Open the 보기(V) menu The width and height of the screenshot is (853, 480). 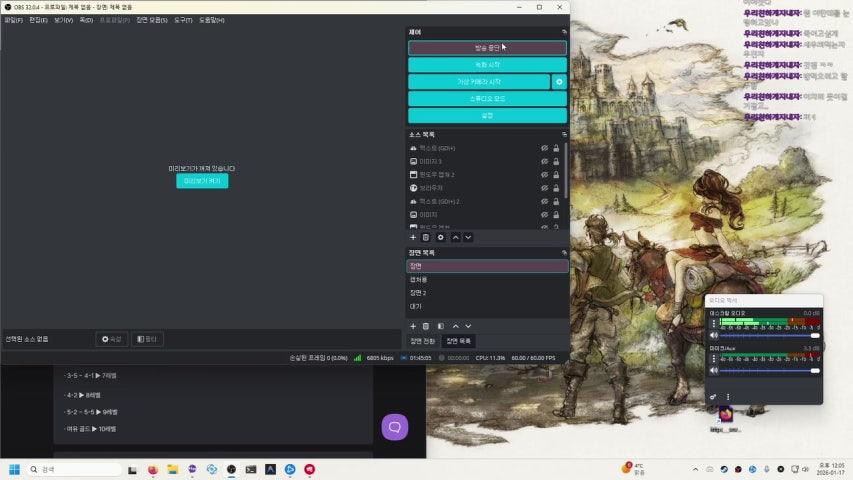coord(63,20)
